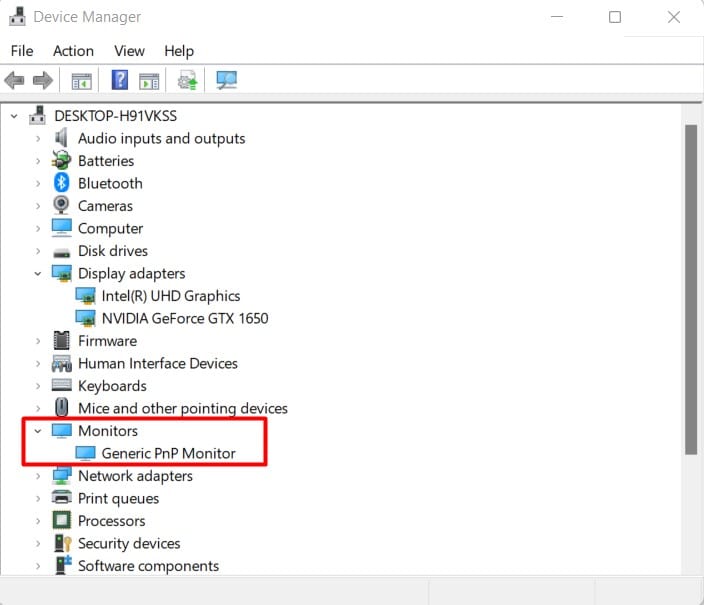Select the Intel(R) UHD Graphics entry
This screenshot has width=704, height=605.
click(x=171, y=296)
